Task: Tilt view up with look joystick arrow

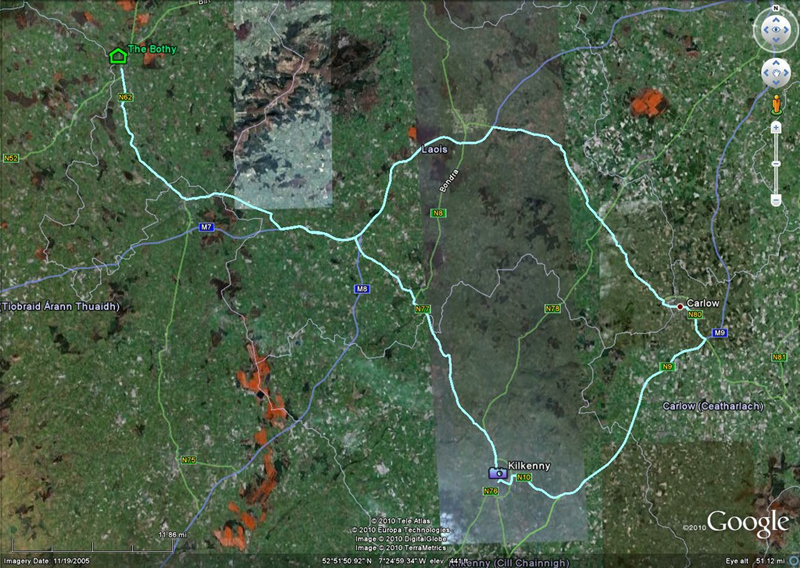Action: (776, 19)
